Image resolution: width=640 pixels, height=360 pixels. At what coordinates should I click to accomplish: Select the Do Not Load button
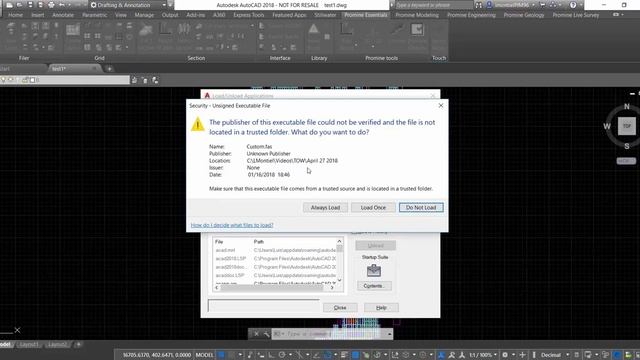pyautogui.click(x=421, y=207)
